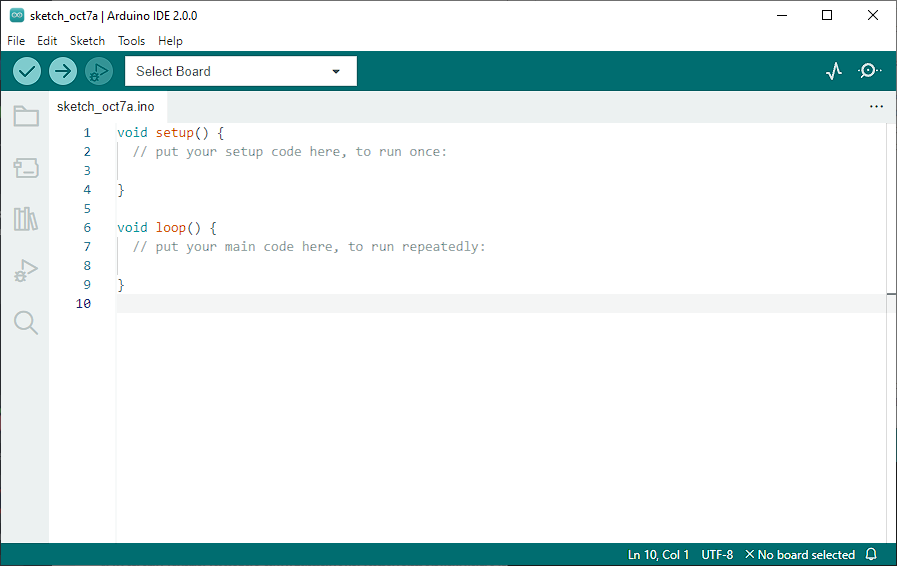Screen dimensions: 897x566
Task: Click the No board selected status
Action: click(x=806, y=555)
